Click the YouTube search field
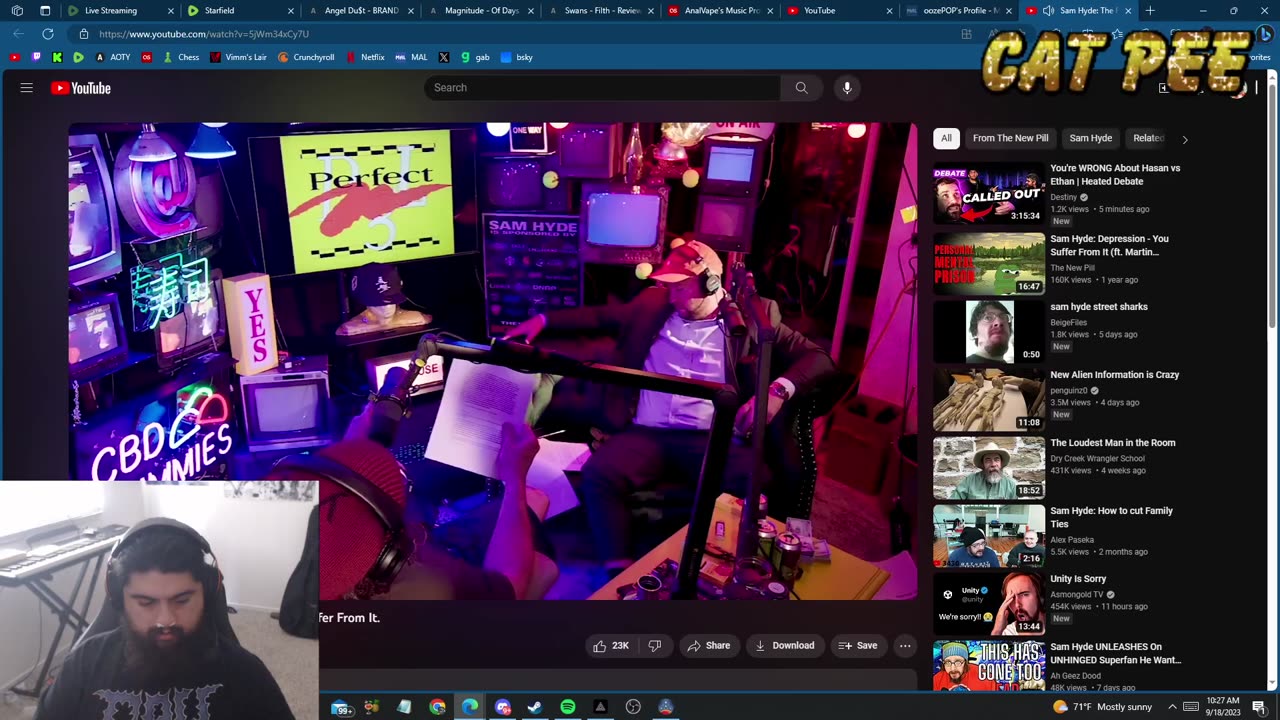Screen dimensions: 1280x720 pyautogui.click(x=603, y=88)
